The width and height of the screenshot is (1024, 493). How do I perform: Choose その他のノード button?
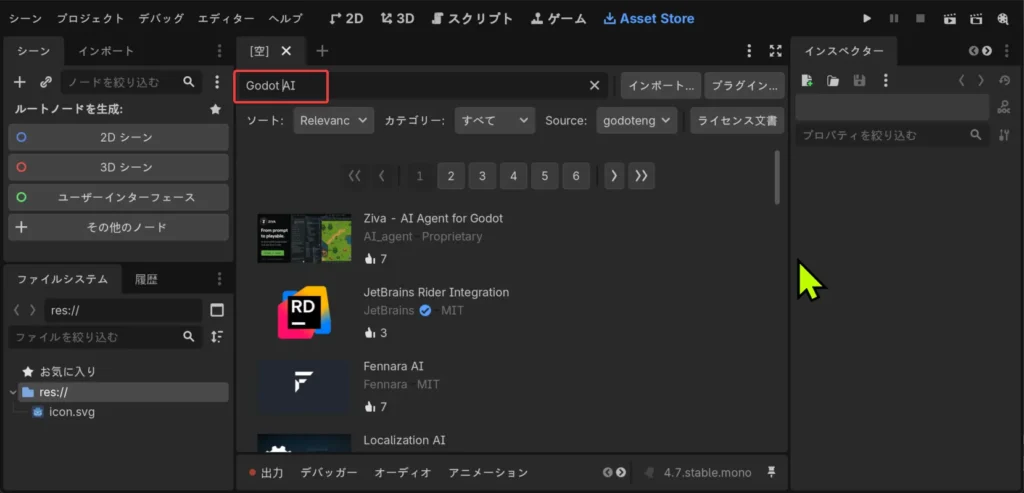coord(118,227)
